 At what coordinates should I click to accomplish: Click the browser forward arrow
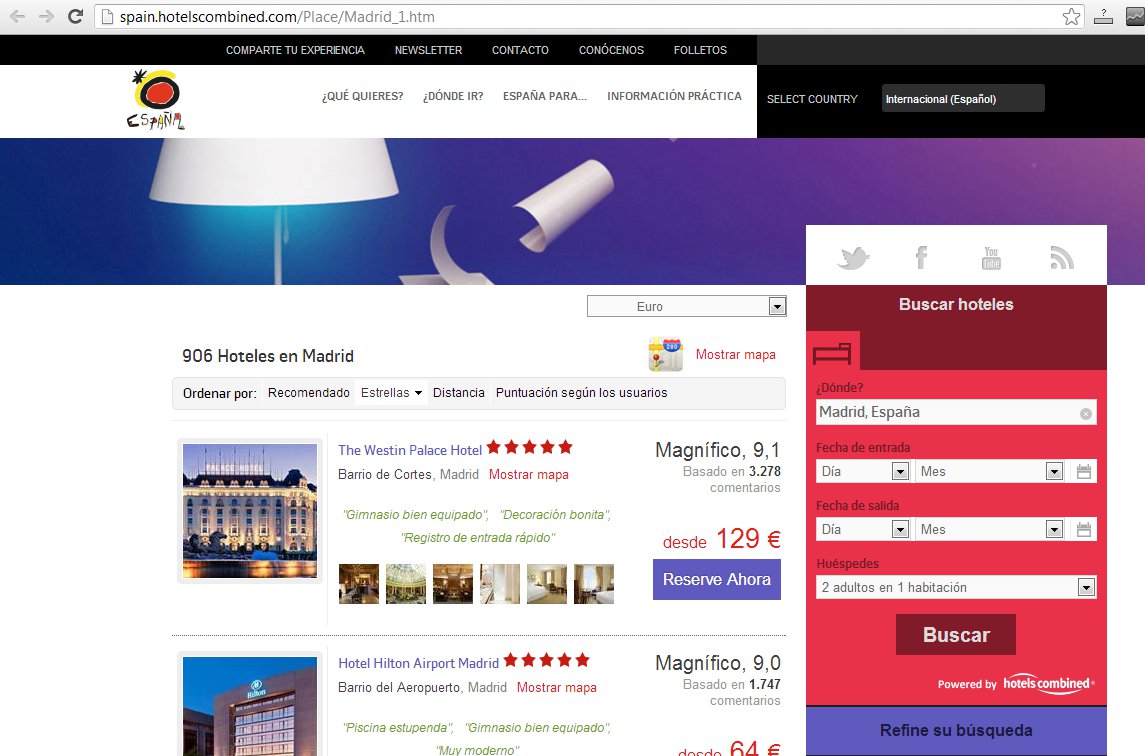point(46,16)
